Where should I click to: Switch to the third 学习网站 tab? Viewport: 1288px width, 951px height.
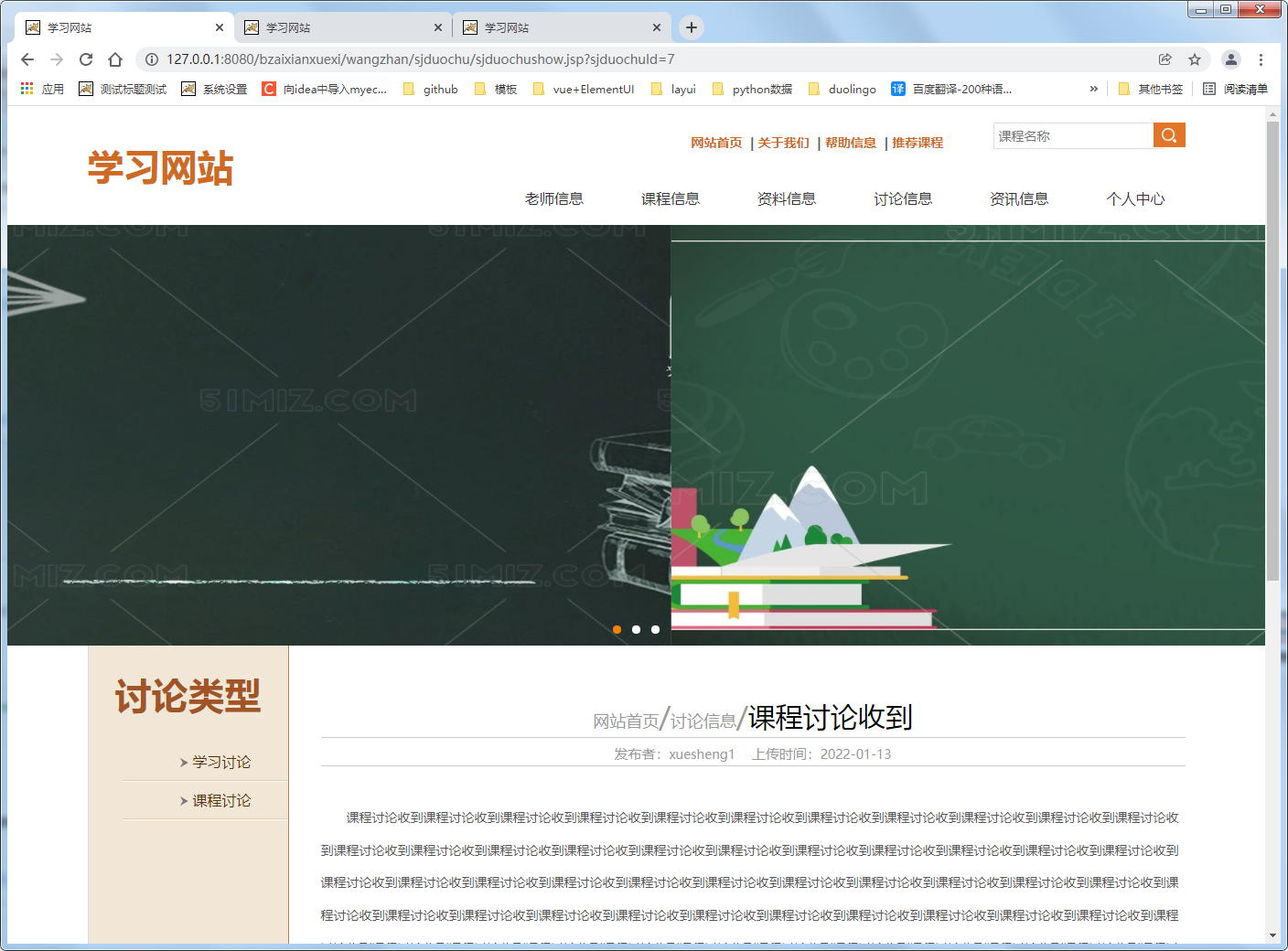(x=562, y=27)
